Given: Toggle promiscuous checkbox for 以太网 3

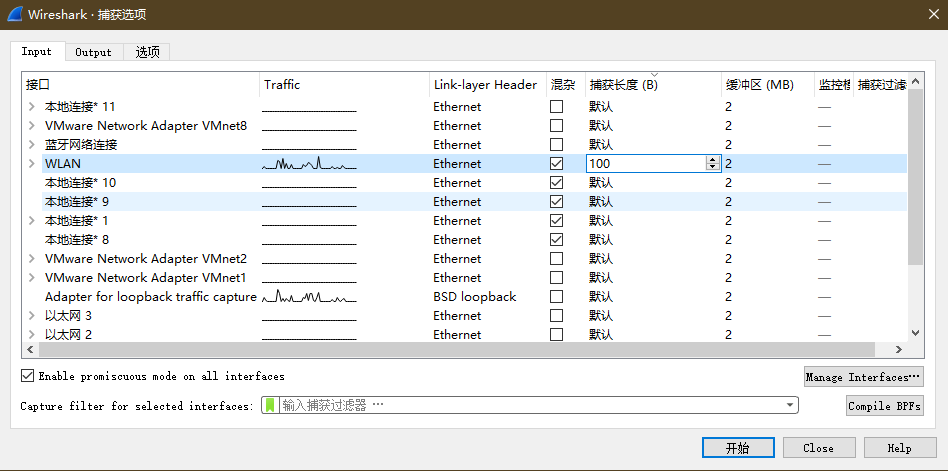Looking at the screenshot, I should click(556, 316).
